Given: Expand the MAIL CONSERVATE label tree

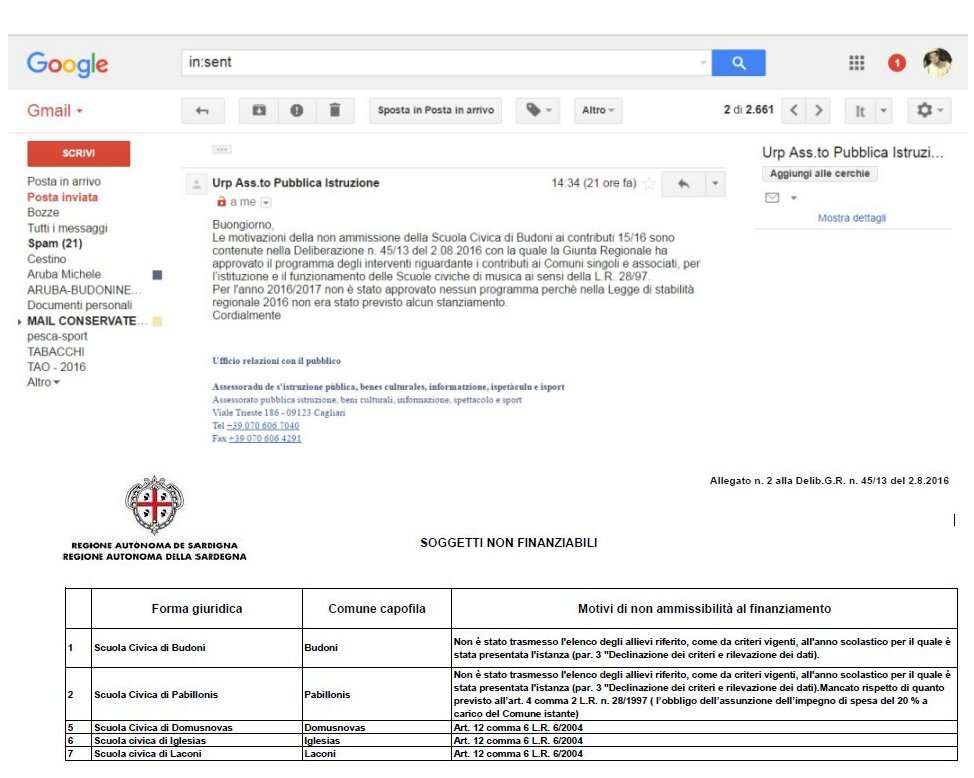Looking at the screenshot, I should pyautogui.click(x=20, y=322).
